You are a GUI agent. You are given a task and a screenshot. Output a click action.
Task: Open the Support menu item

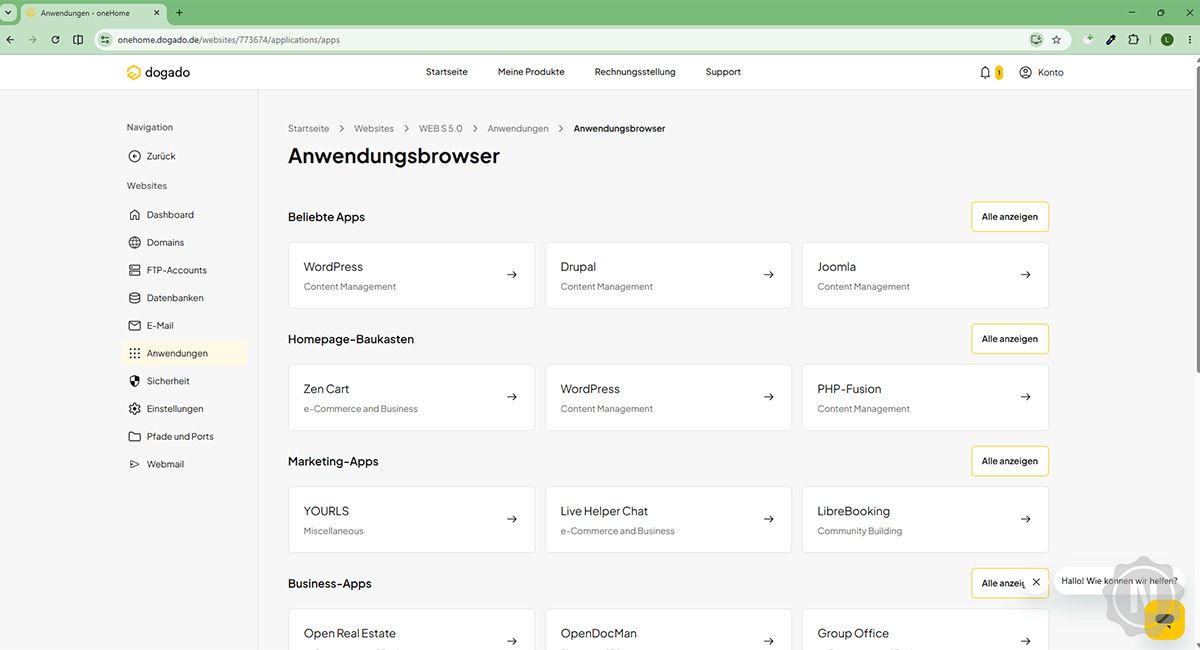point(723,72)
